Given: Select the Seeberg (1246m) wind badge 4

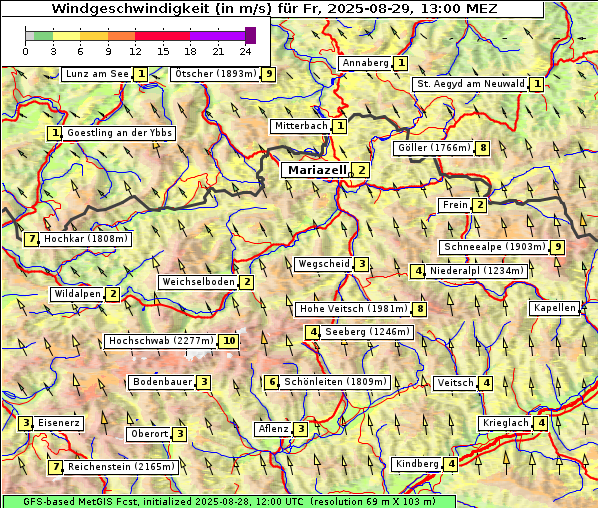Looking at the screenshot, I should click(313, 332).
